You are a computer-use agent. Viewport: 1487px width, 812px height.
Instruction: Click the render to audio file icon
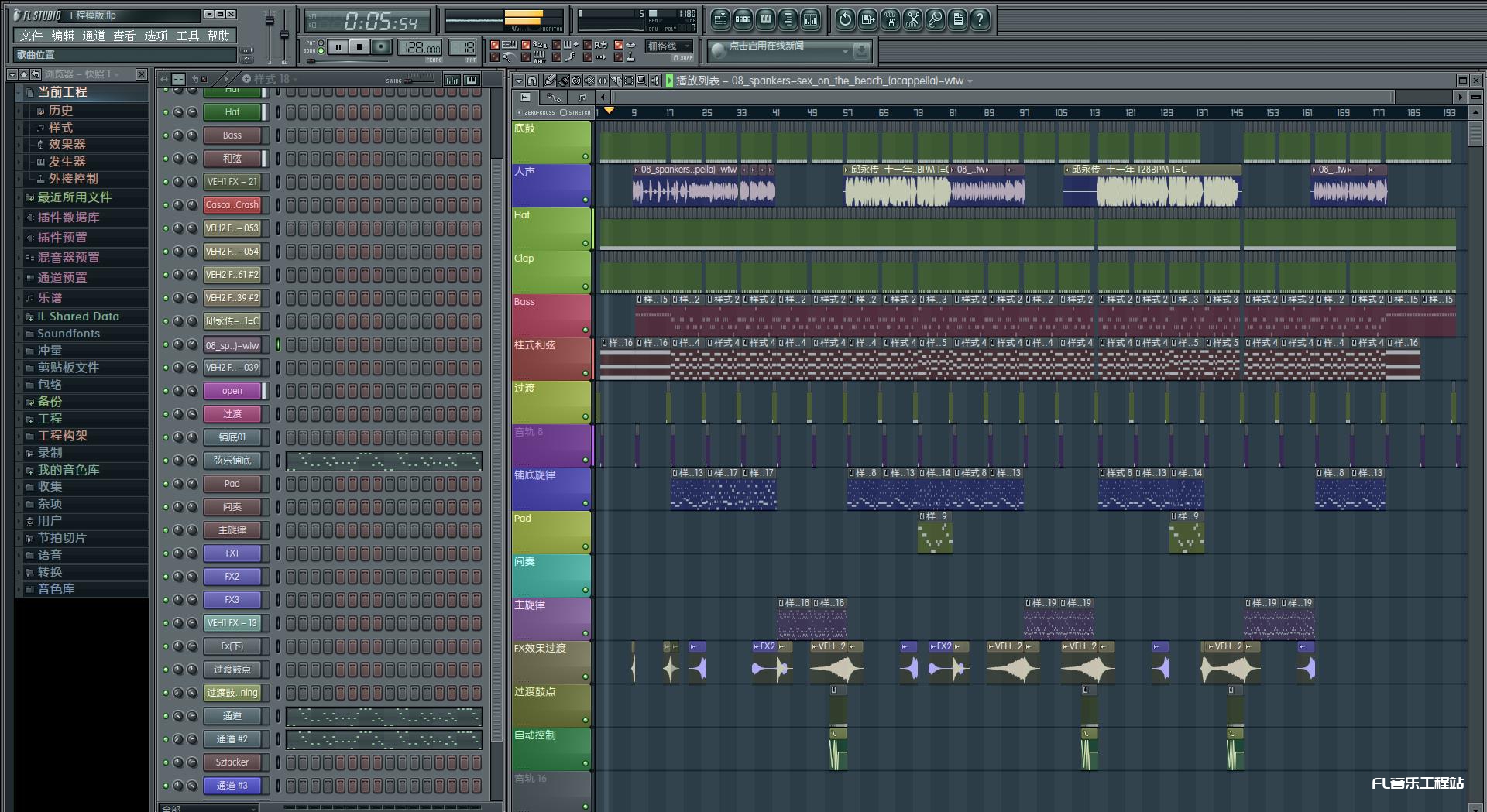890,19
